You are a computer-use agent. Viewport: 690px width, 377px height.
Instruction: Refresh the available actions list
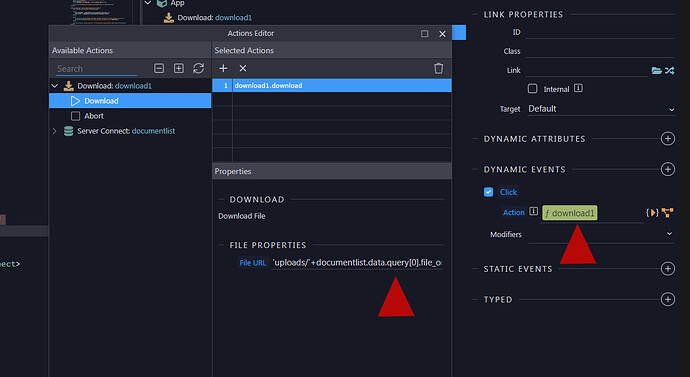198,68
